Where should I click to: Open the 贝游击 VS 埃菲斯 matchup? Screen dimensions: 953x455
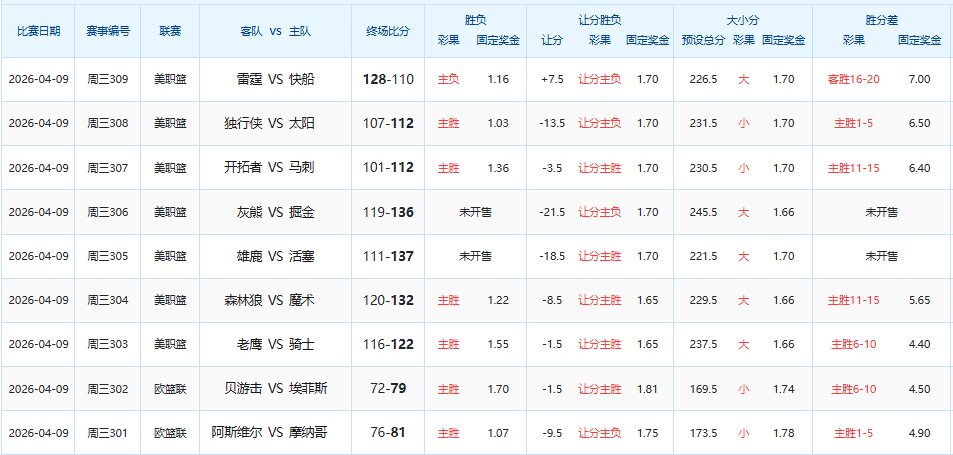pyautogui.click(x=275, y=389)
